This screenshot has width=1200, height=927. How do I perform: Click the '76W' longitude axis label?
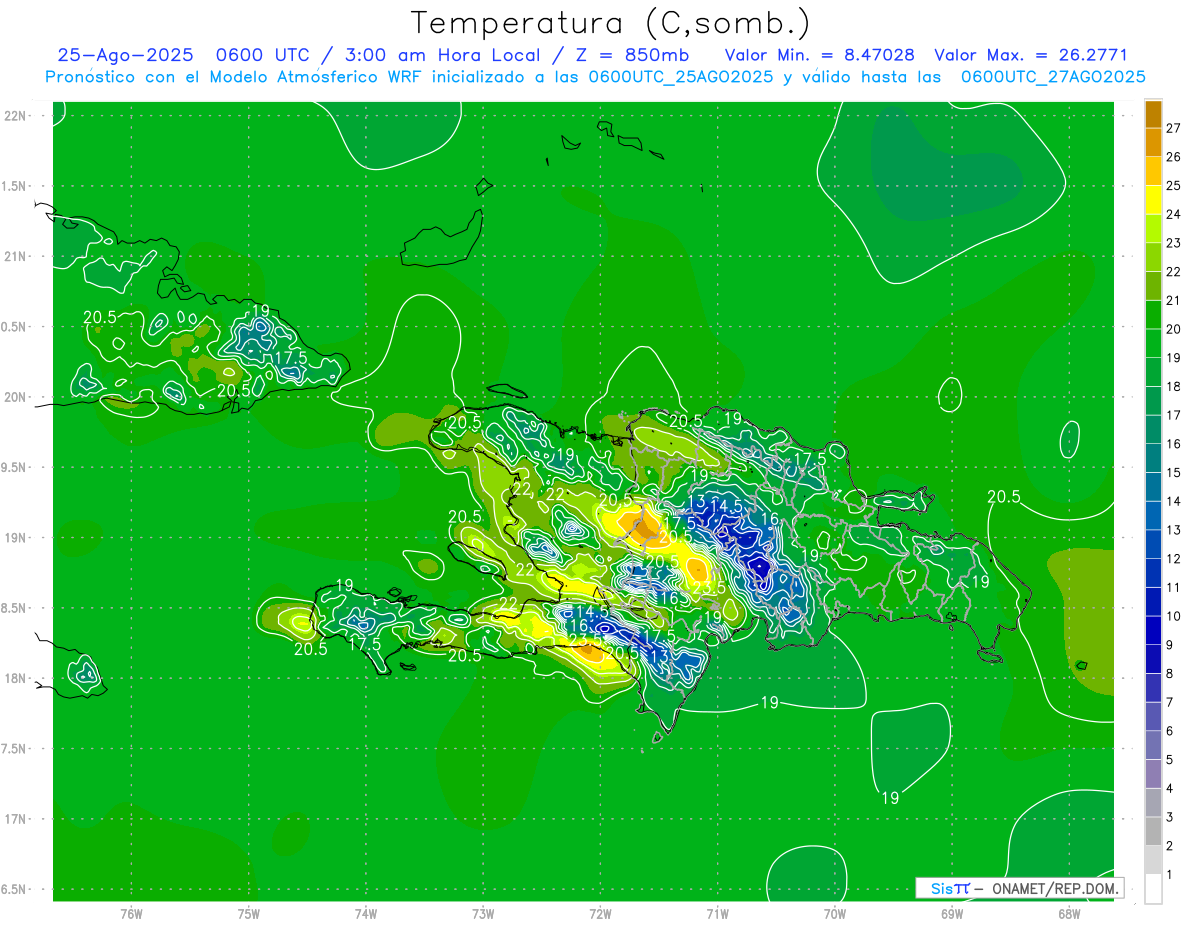click(131, 914)
